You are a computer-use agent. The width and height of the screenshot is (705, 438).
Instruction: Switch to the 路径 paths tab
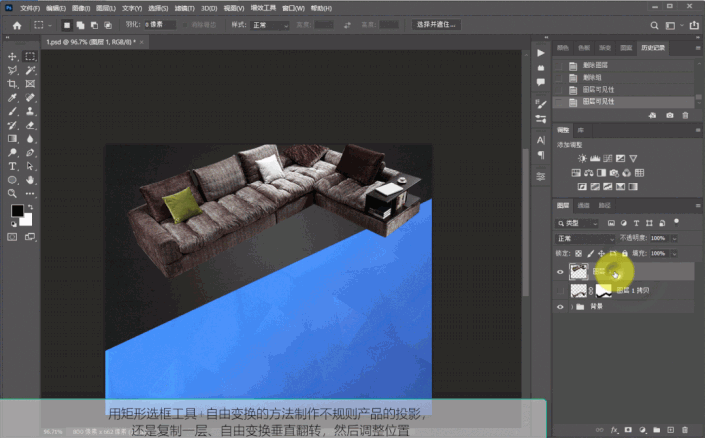pyautogui.click(x=604, y=206)
